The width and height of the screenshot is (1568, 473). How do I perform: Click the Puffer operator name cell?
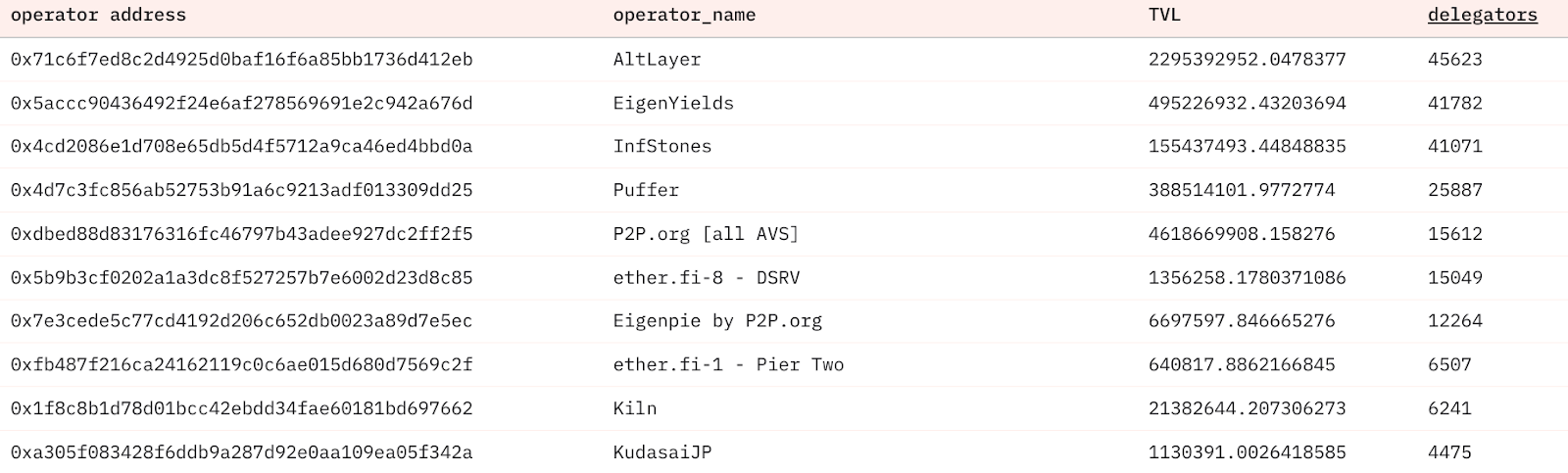pyautogui.click(x=646, y=190)
